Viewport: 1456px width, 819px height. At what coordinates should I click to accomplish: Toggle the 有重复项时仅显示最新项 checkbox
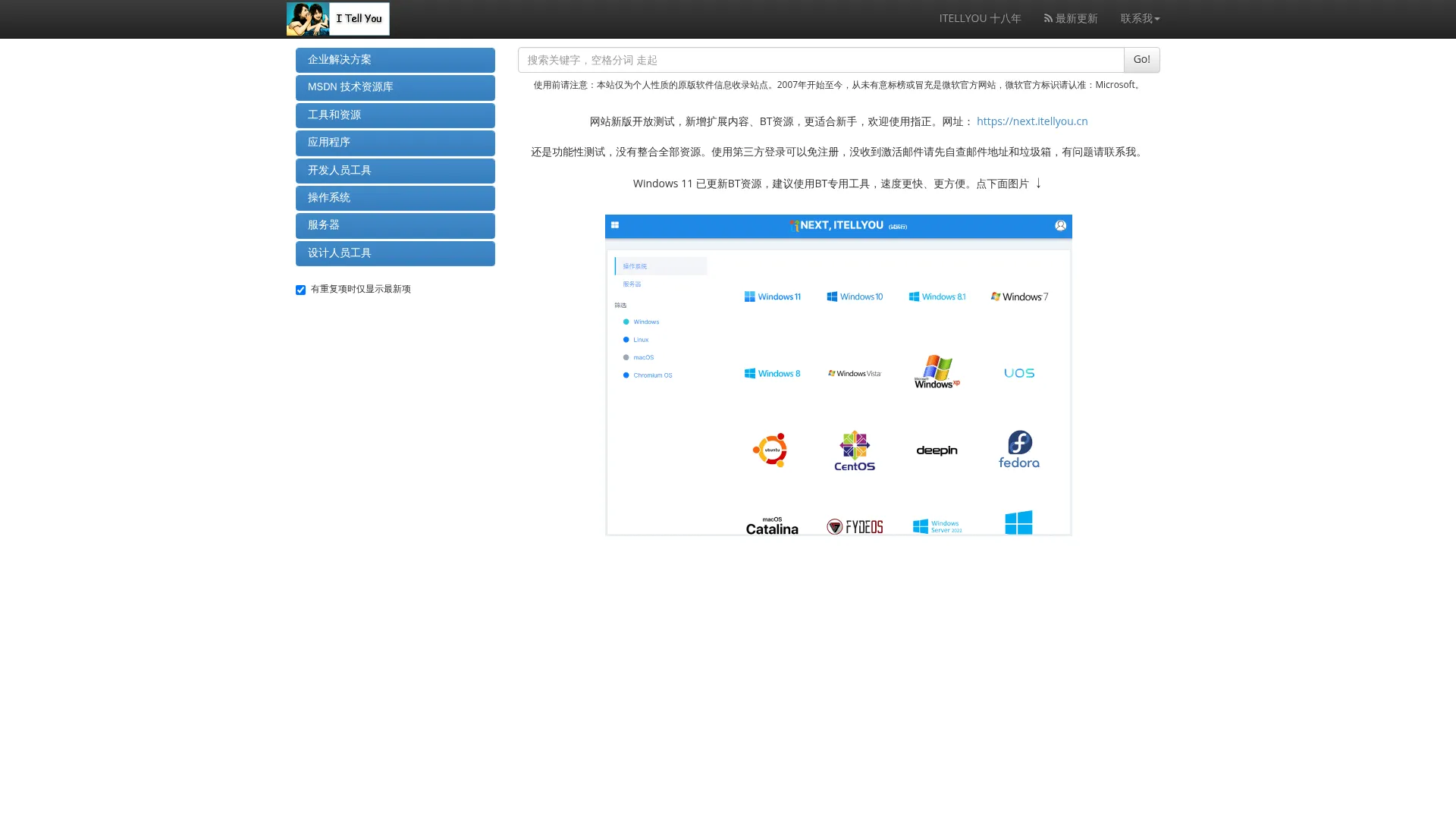[x=300, y=290]
